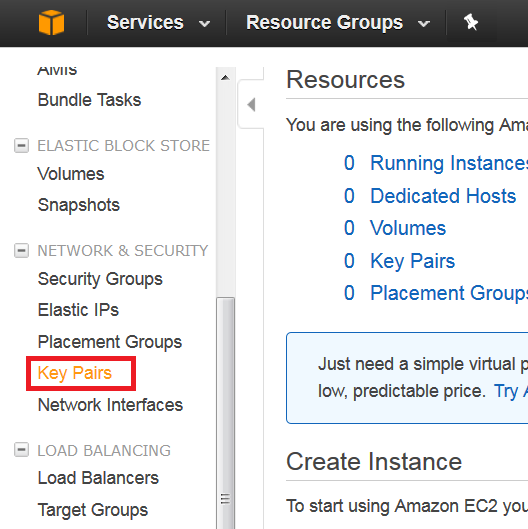Select Key Pairs in the sidebar
Screen dimensions: 528x529
coord(75,373)
